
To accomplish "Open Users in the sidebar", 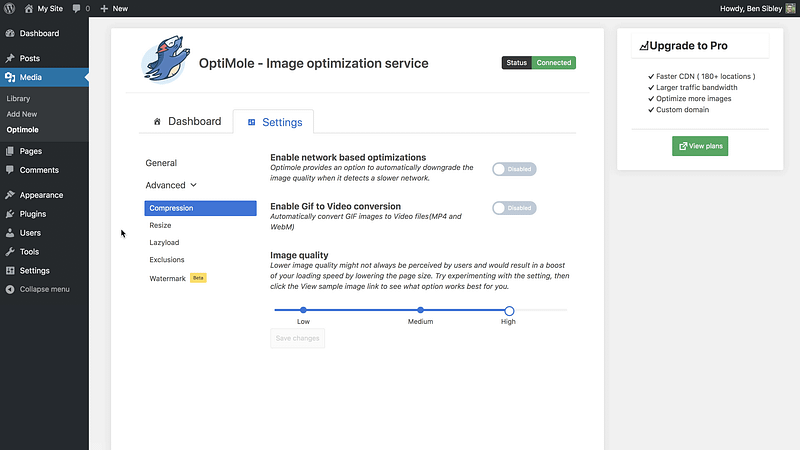I will pyautogui.click(x=30, y=233).
